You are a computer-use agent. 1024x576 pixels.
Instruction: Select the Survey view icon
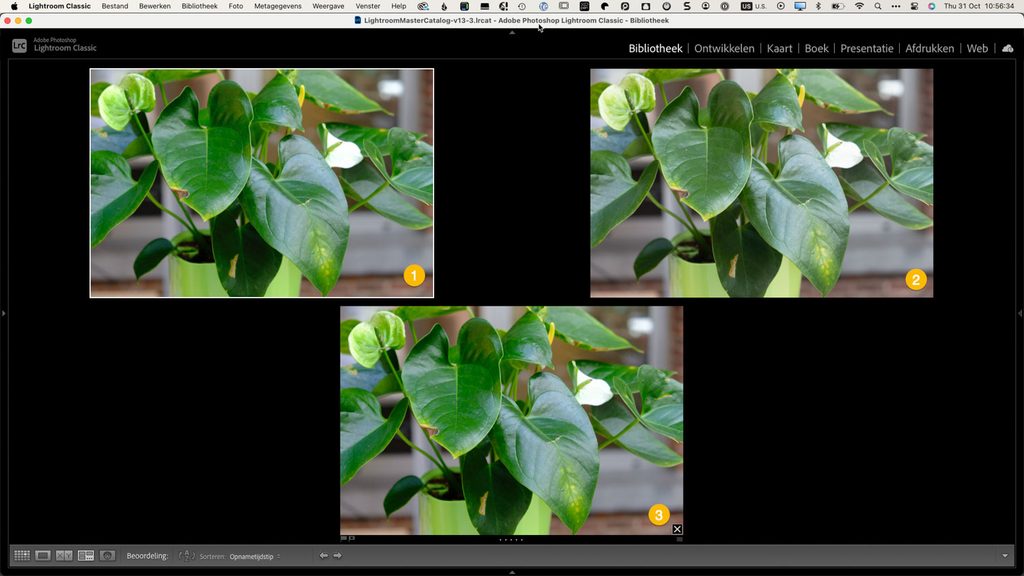click(x=86, y=556)
